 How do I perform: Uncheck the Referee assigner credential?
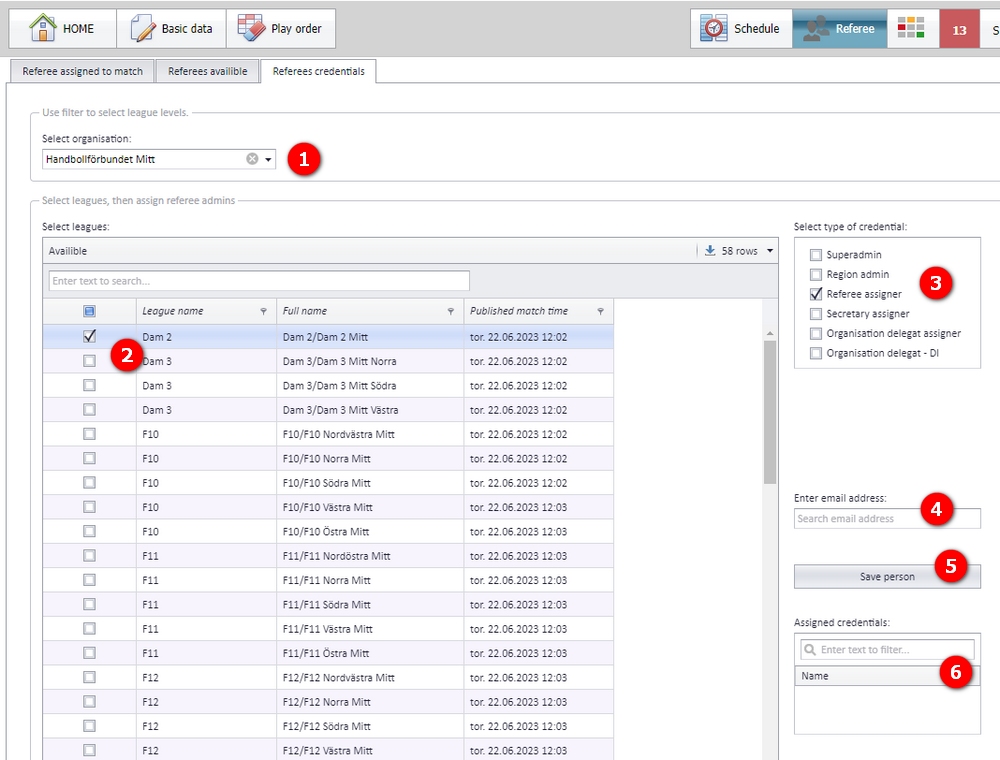coord(816,294)
